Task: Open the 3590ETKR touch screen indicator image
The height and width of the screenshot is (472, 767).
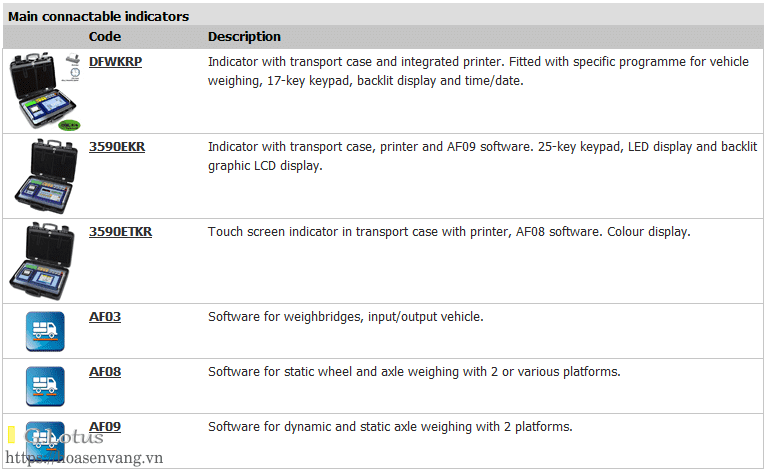Action: tap(44, 258)
